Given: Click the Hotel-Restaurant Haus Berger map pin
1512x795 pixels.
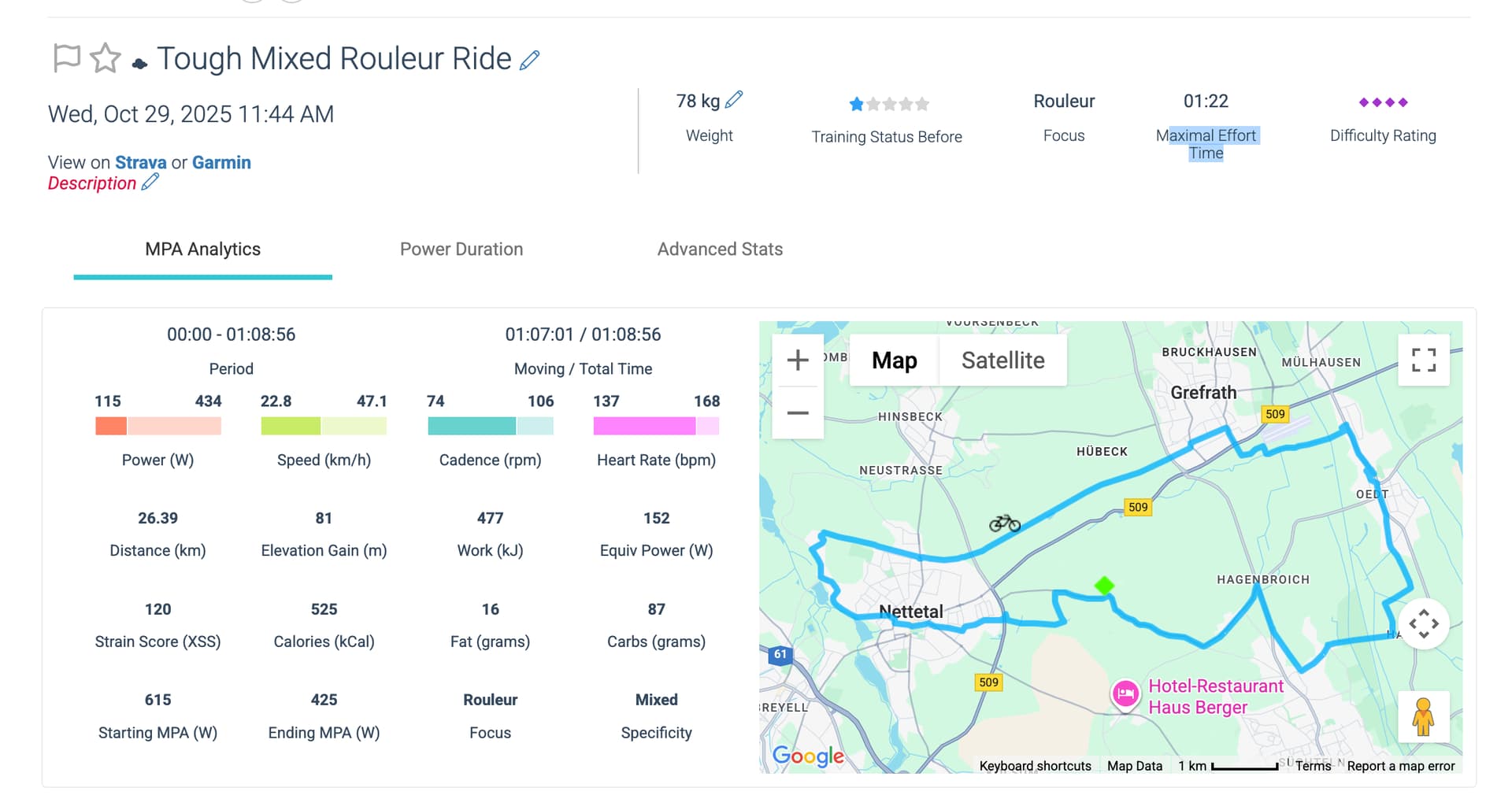Looking at the screenshot, I should pos(1125,694).
